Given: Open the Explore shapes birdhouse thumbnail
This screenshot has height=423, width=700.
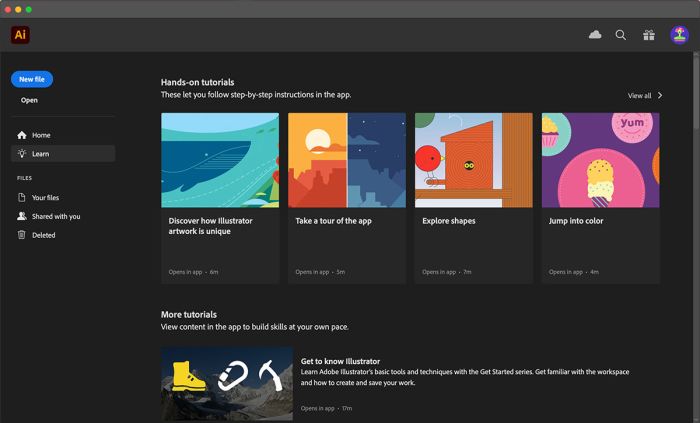Looking at the screenshot, I should coord(474,160).
